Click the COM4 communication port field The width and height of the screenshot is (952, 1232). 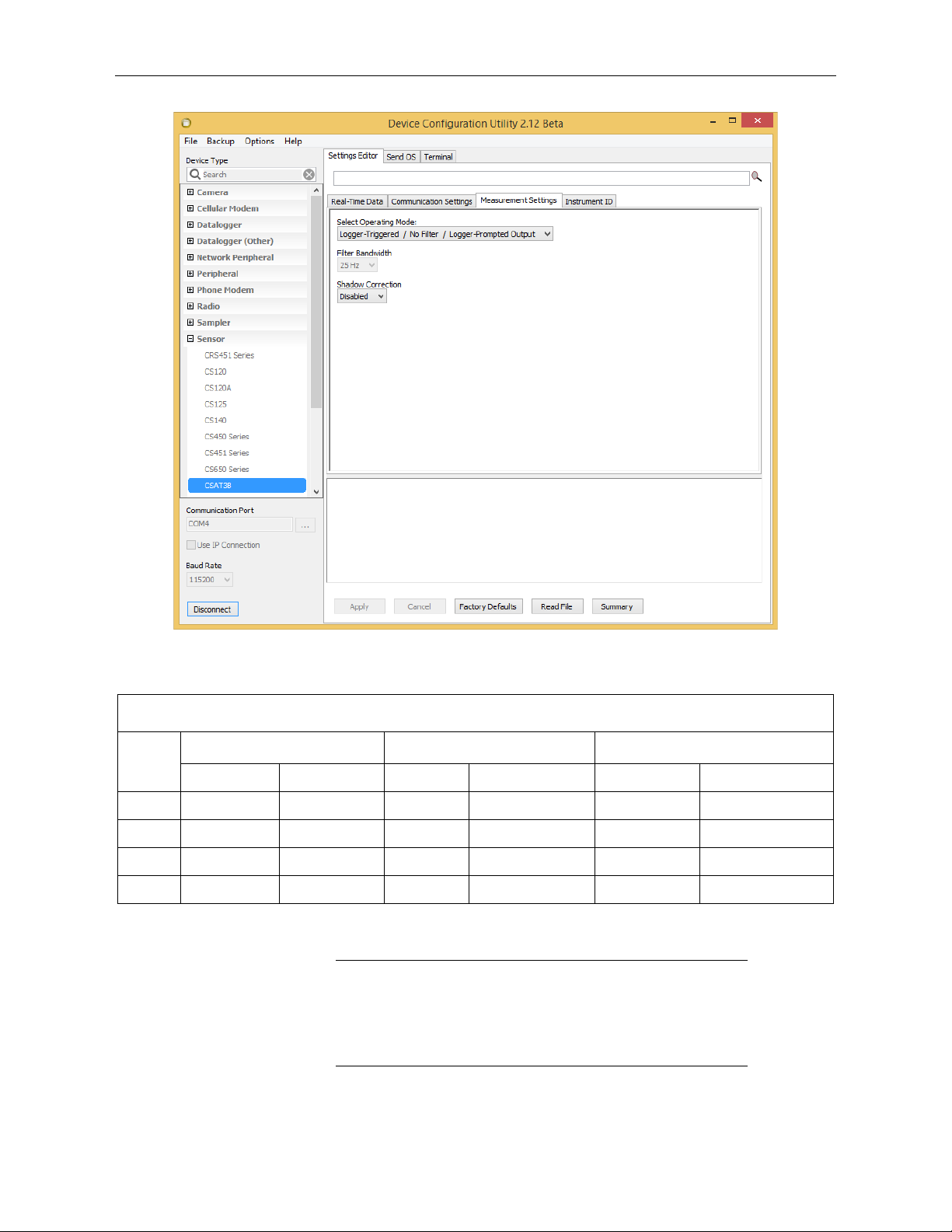239,524
